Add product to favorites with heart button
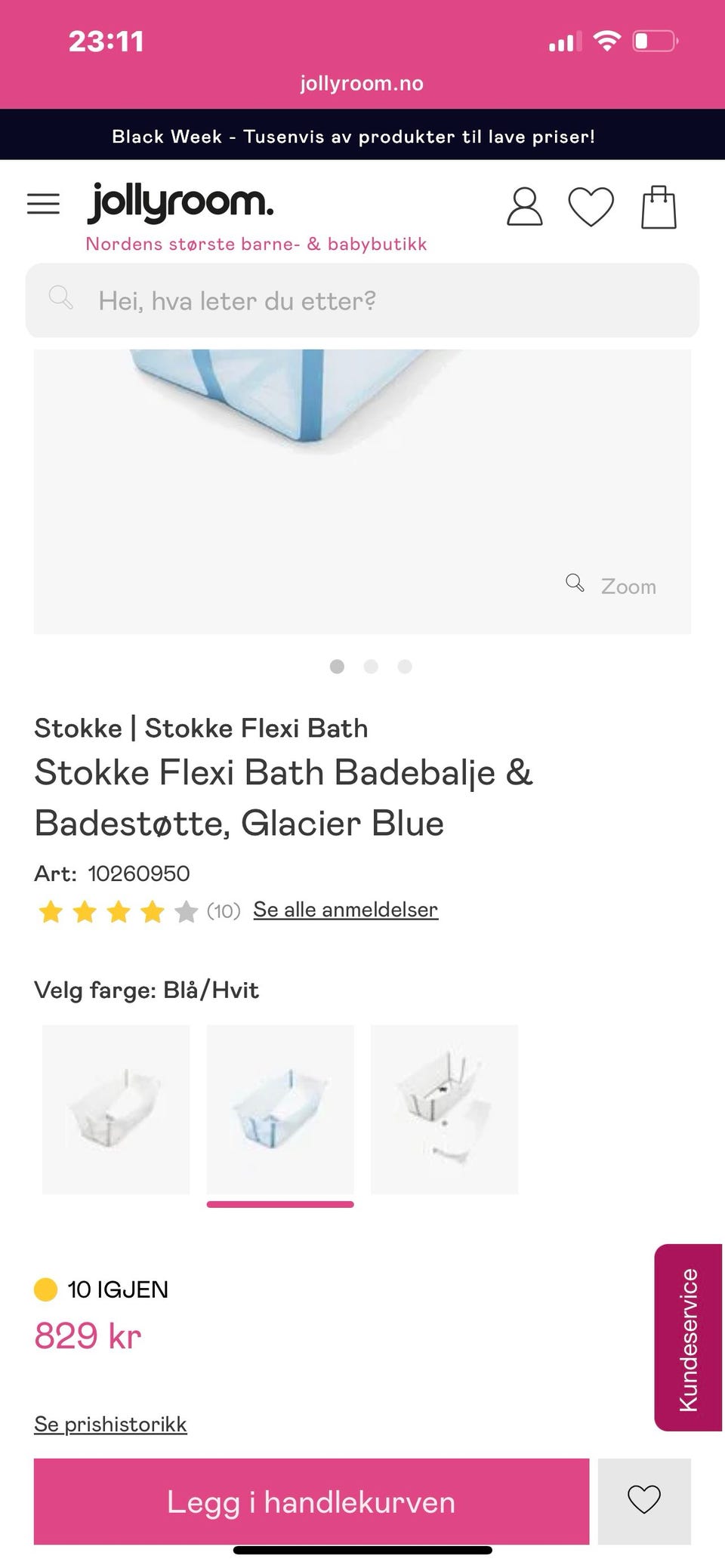The width and height of the screenshot is (725, 1568). [x=644, y=1501]
